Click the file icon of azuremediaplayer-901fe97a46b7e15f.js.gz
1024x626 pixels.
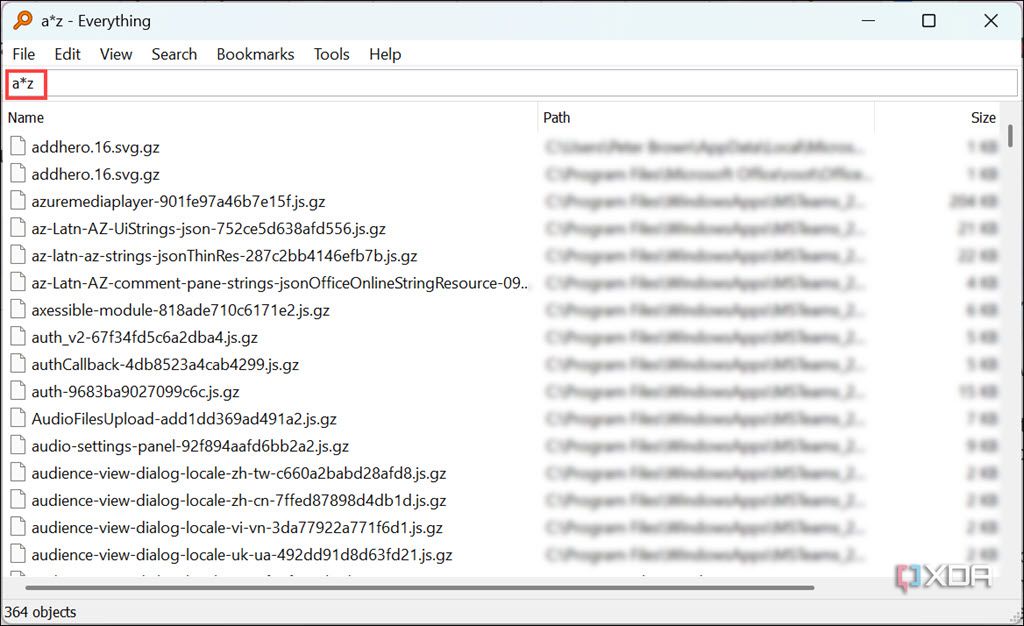click(18, 201)
